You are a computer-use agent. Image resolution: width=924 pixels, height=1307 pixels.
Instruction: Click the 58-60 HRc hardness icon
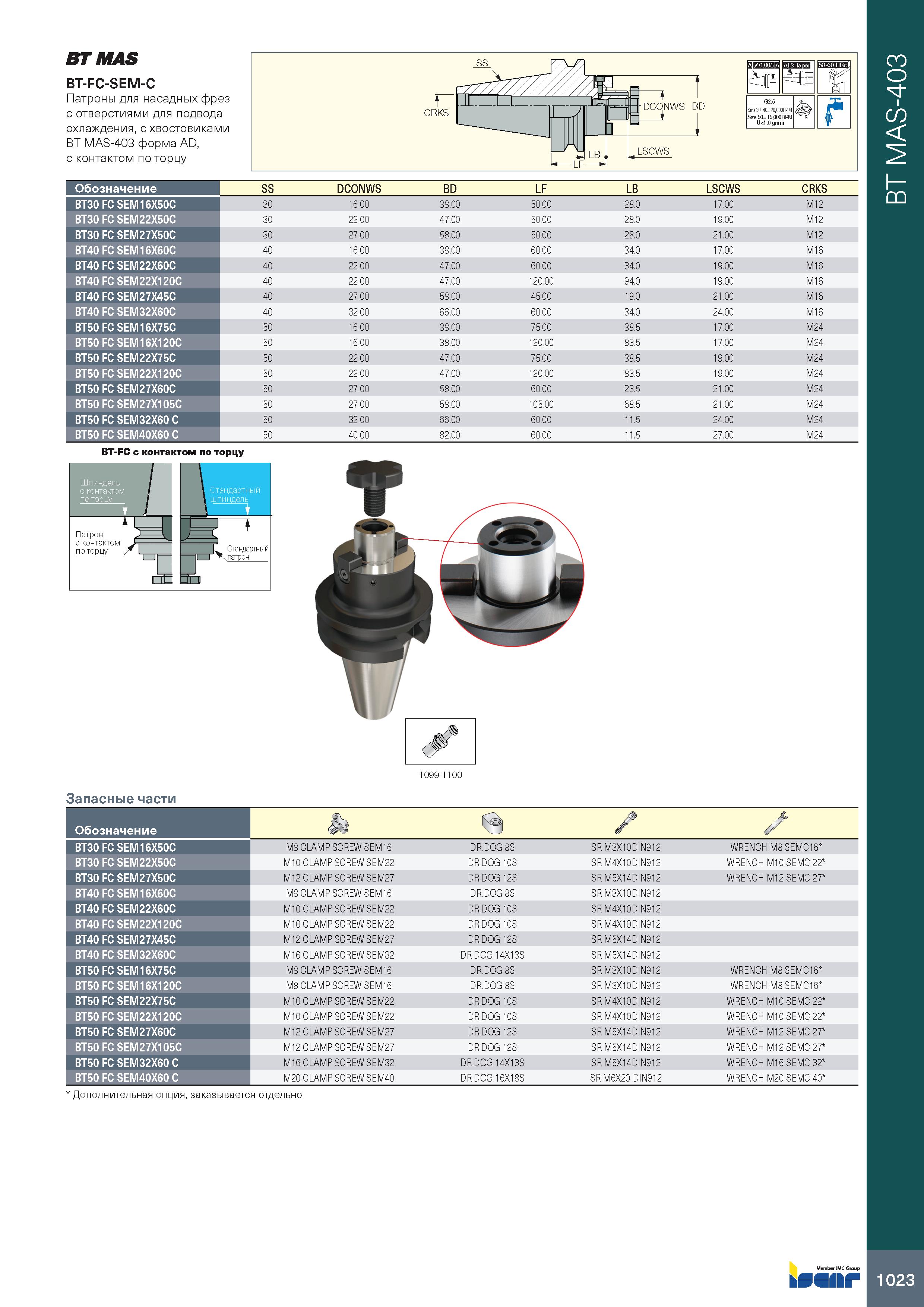(833, 77)
